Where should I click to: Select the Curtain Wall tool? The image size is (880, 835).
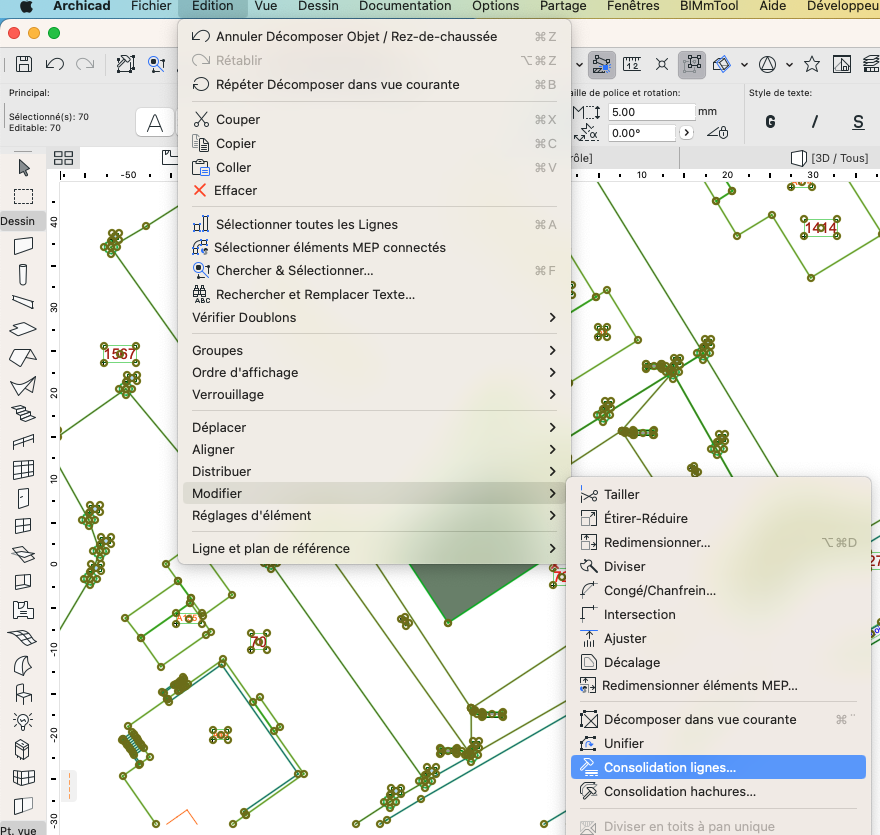coord(23,469)
